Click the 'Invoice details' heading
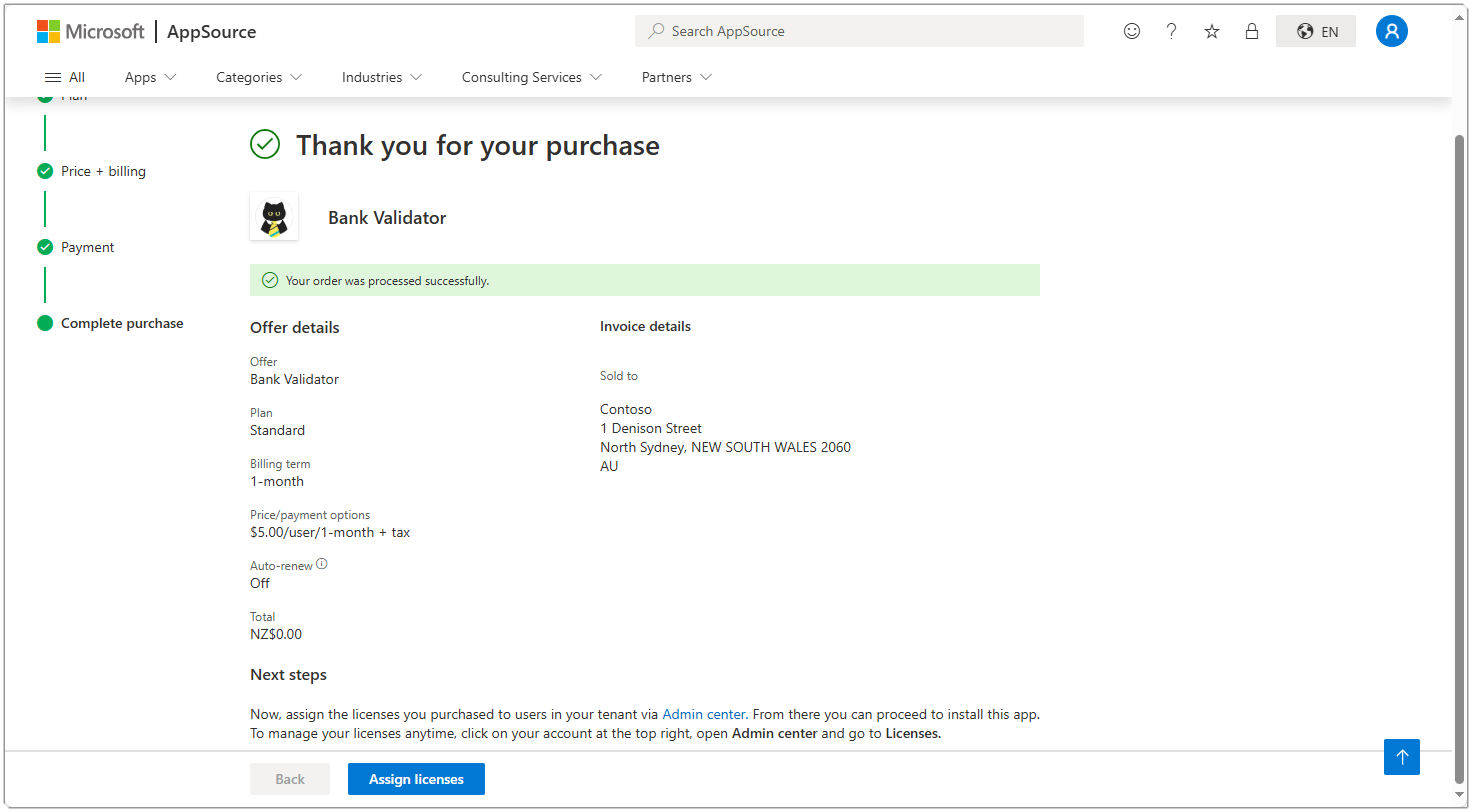The height and width of the screenshot is (812, 1472). click(x=645, y=326)
